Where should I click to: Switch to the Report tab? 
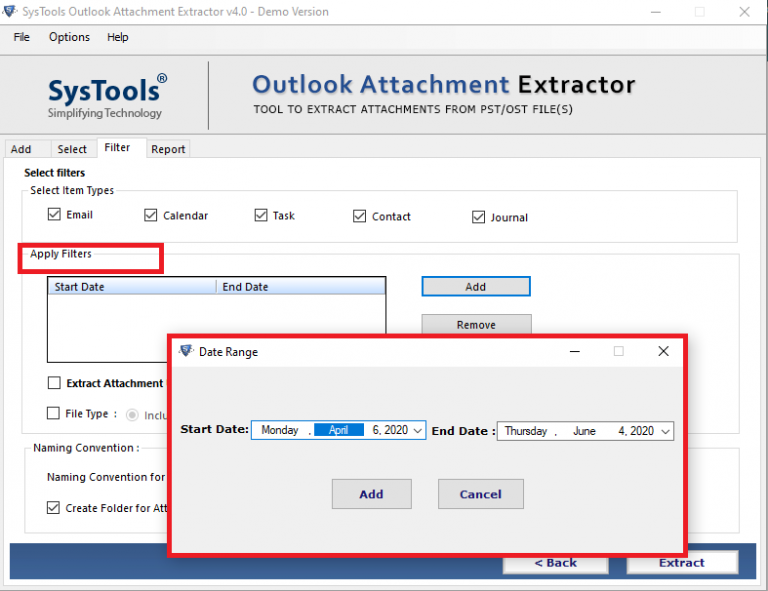tap(168, 149)
